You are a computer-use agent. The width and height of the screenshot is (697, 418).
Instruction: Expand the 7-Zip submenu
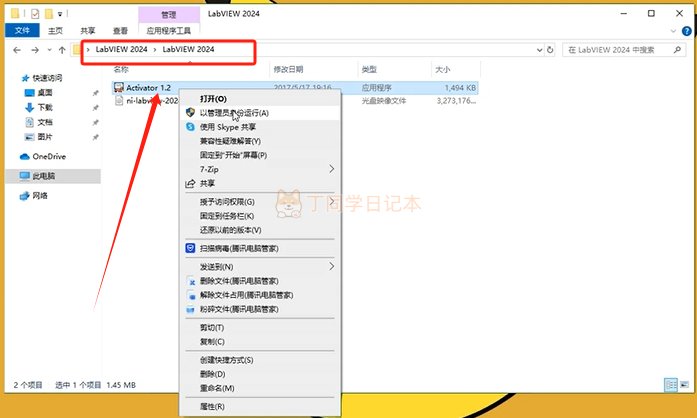tap(260, 169)
